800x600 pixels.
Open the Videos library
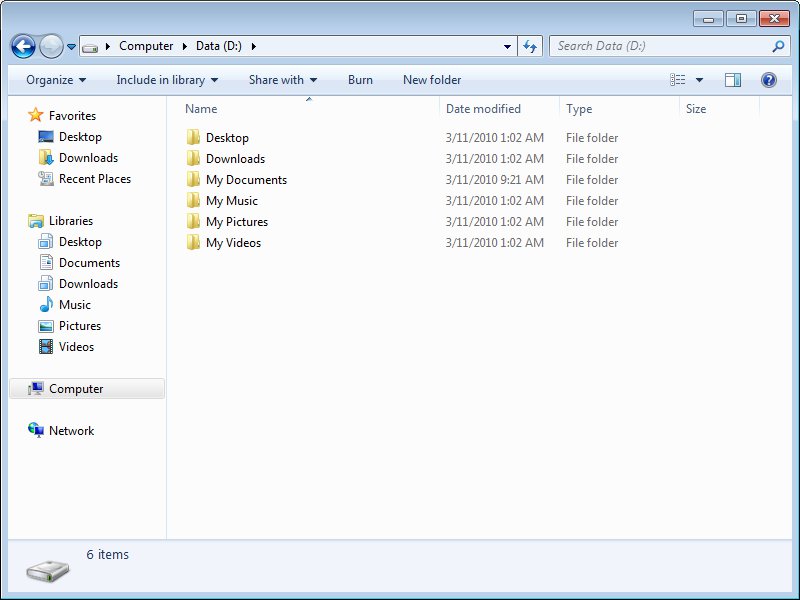point(66,346)
